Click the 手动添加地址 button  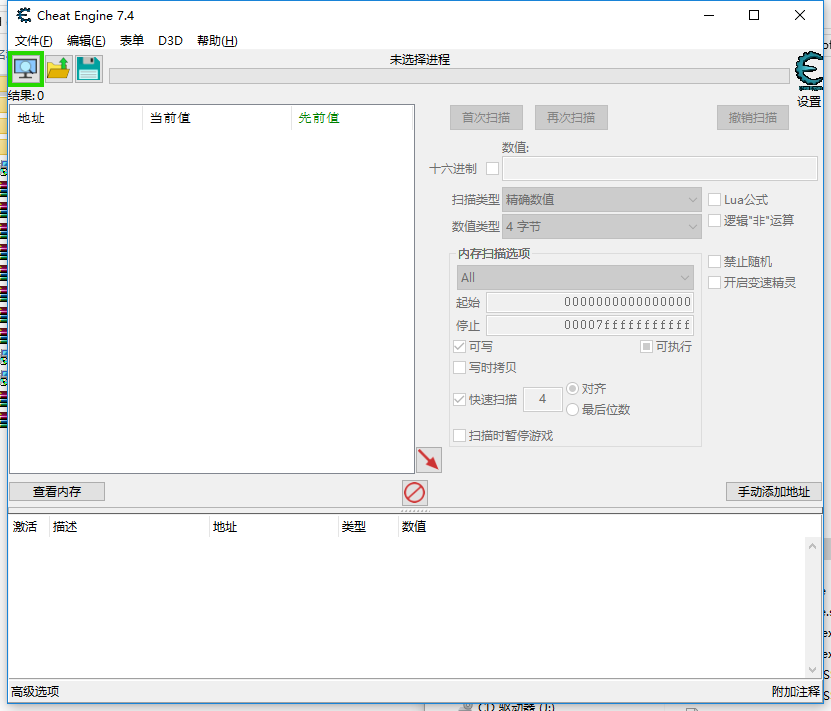coord(774,492)
